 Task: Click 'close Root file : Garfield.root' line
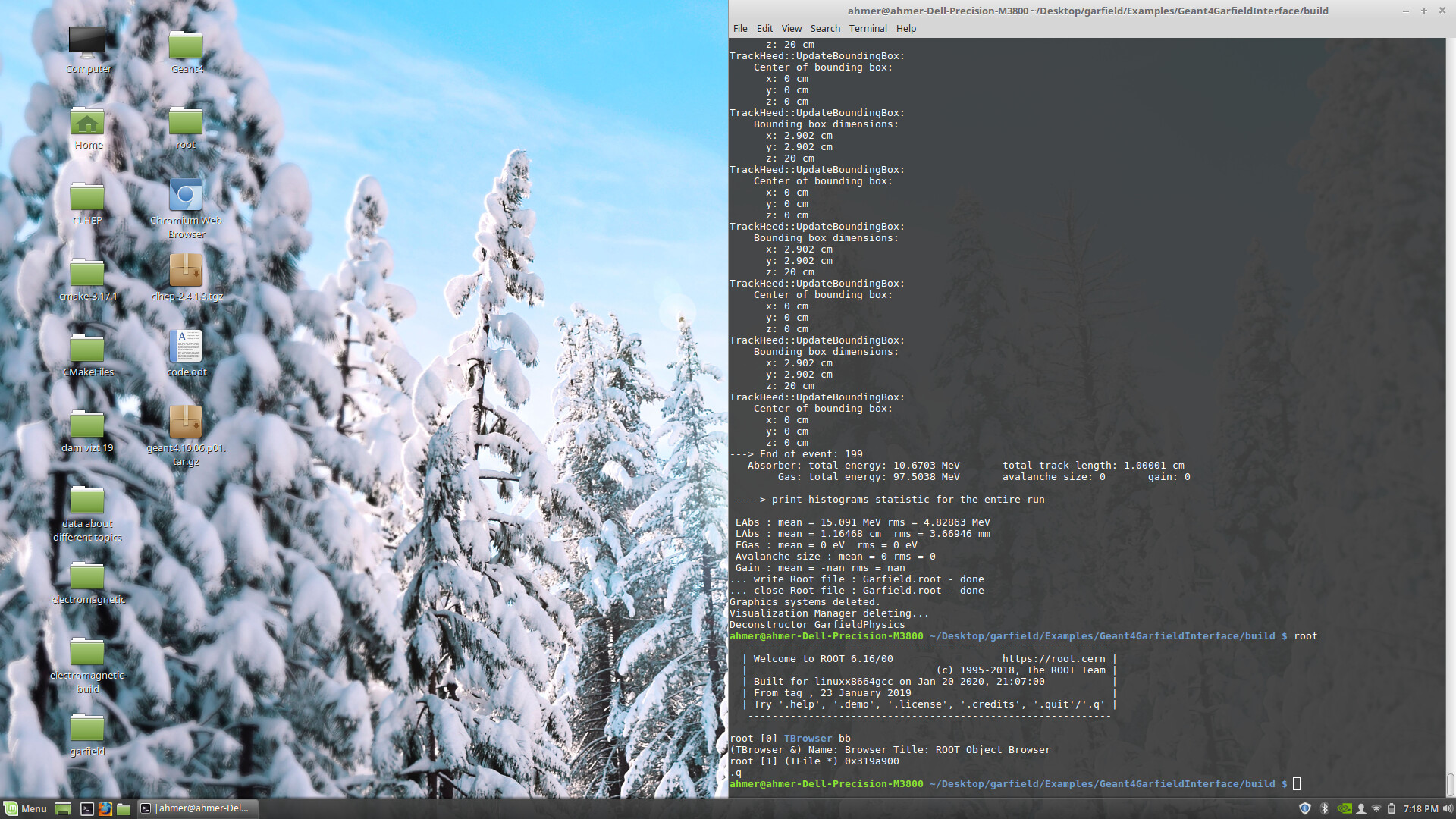[x=856, y=590]
